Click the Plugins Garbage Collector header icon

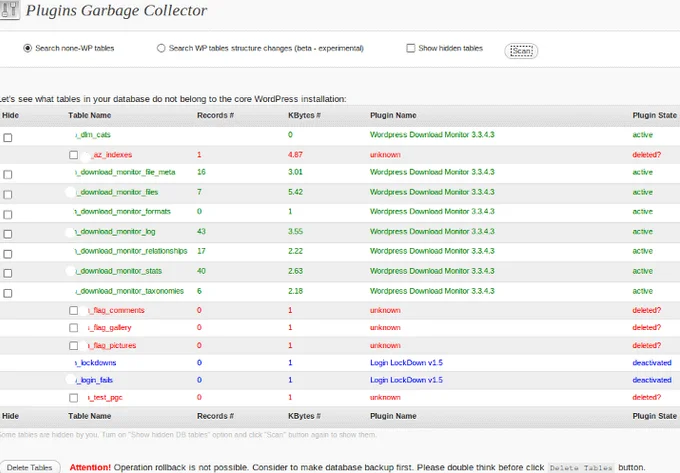coord(9,11)
